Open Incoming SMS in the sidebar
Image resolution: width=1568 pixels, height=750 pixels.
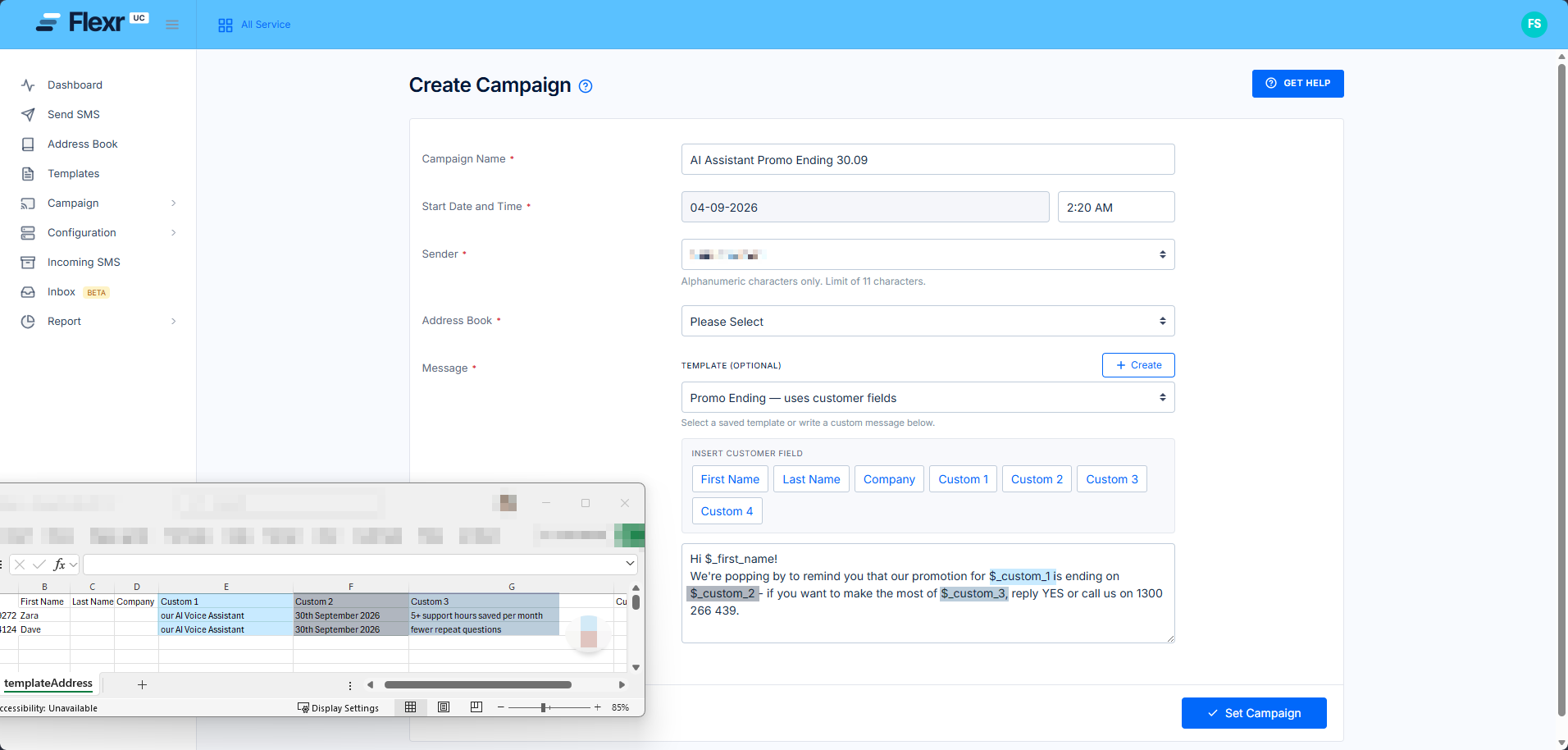click(84, 262)
